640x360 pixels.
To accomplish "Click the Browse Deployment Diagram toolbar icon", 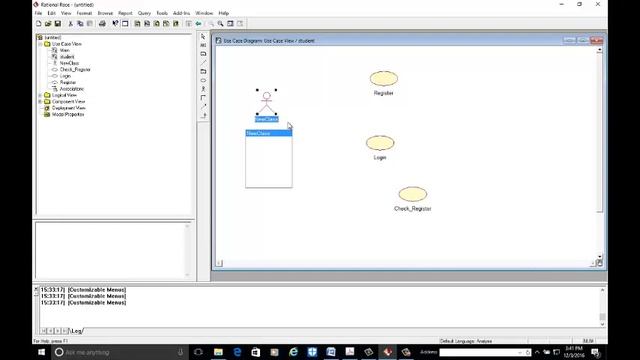I will click(x=176, y=24).
